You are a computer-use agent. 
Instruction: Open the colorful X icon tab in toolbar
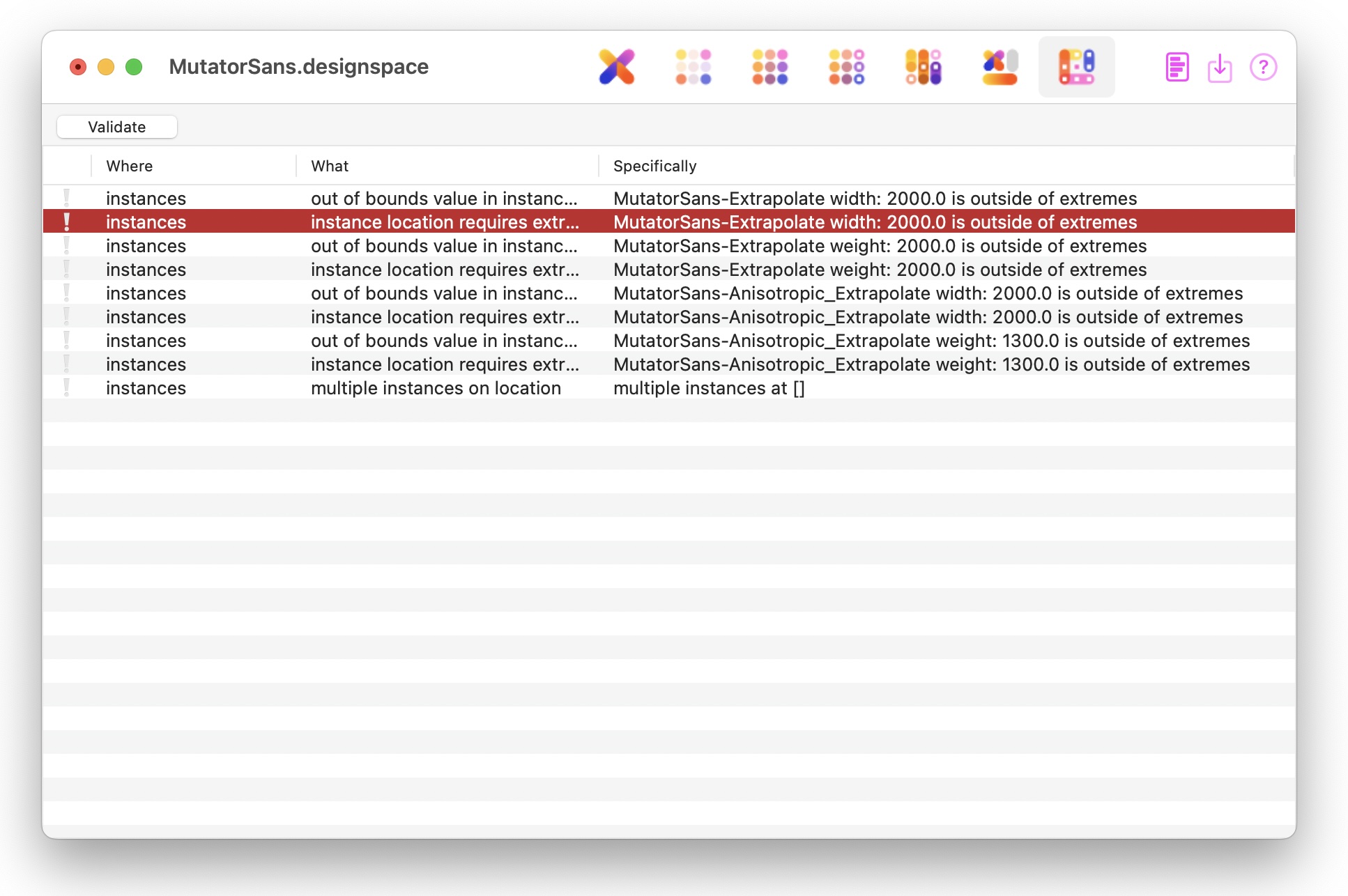(617, 67)
